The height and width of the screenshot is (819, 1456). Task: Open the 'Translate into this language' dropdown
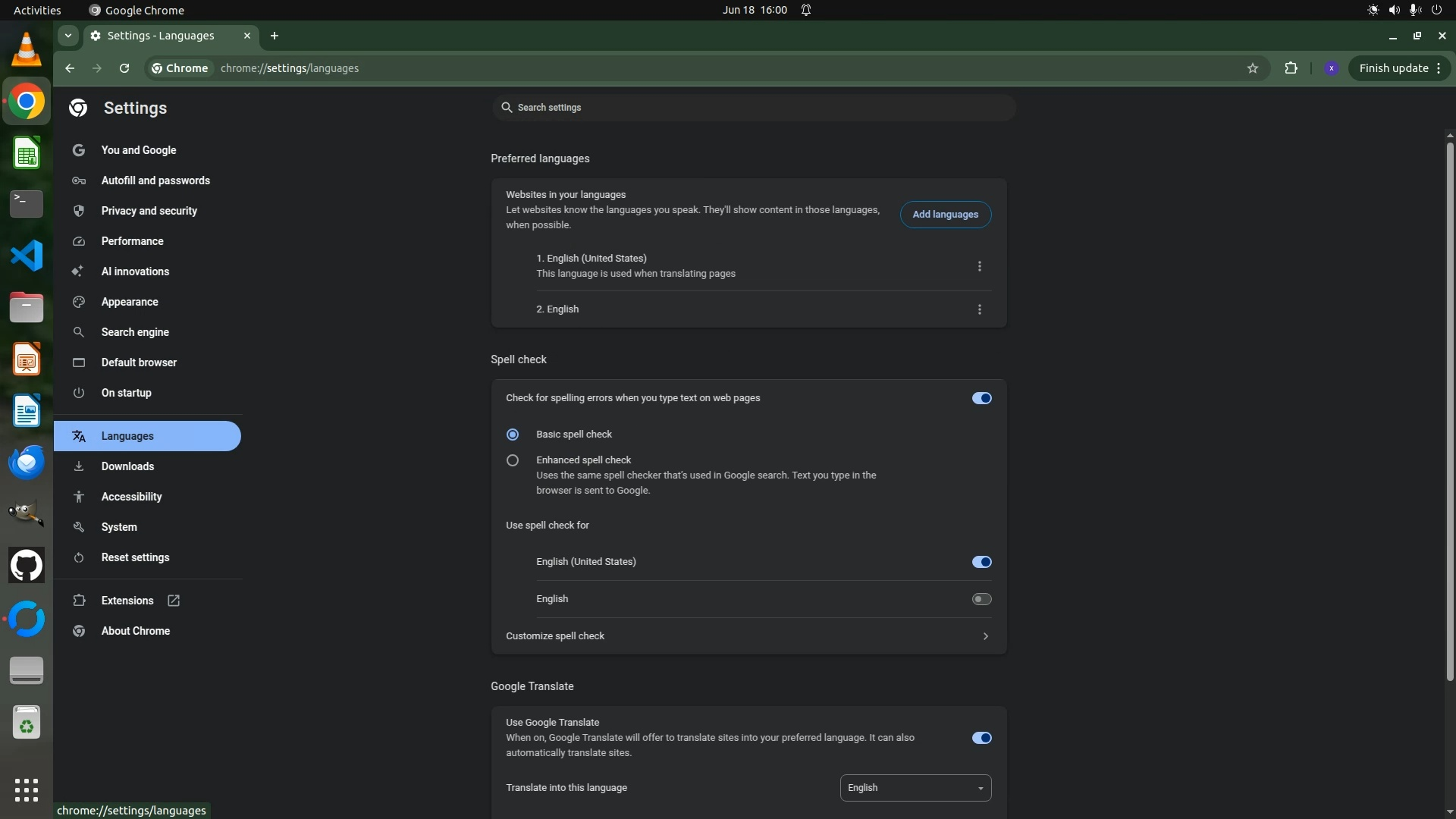(x=915, y=788)
